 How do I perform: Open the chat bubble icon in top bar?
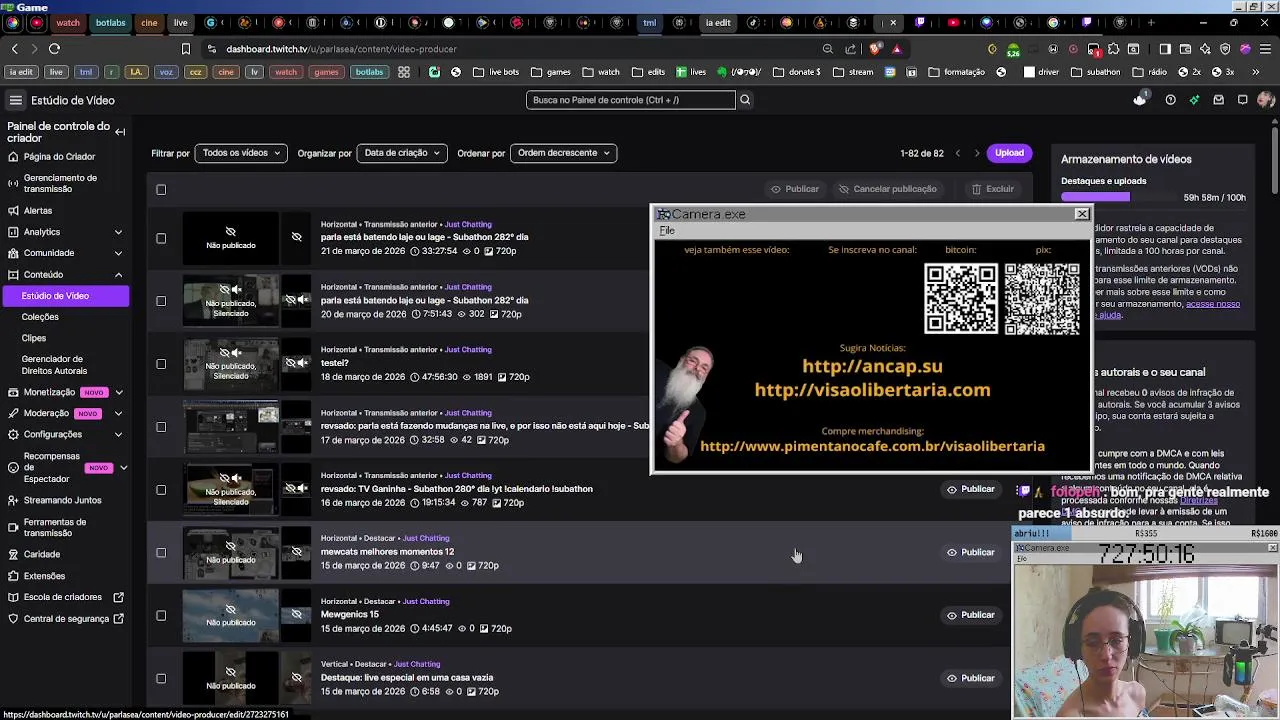[x=1242, y=100]
